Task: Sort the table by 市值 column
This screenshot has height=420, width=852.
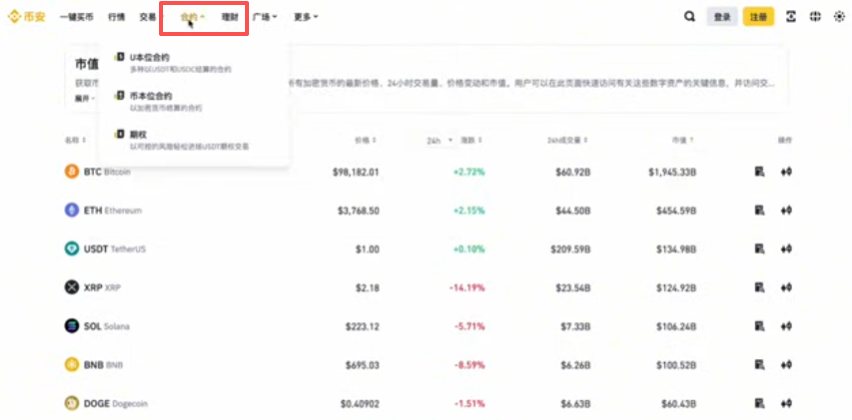Action: 682,140
